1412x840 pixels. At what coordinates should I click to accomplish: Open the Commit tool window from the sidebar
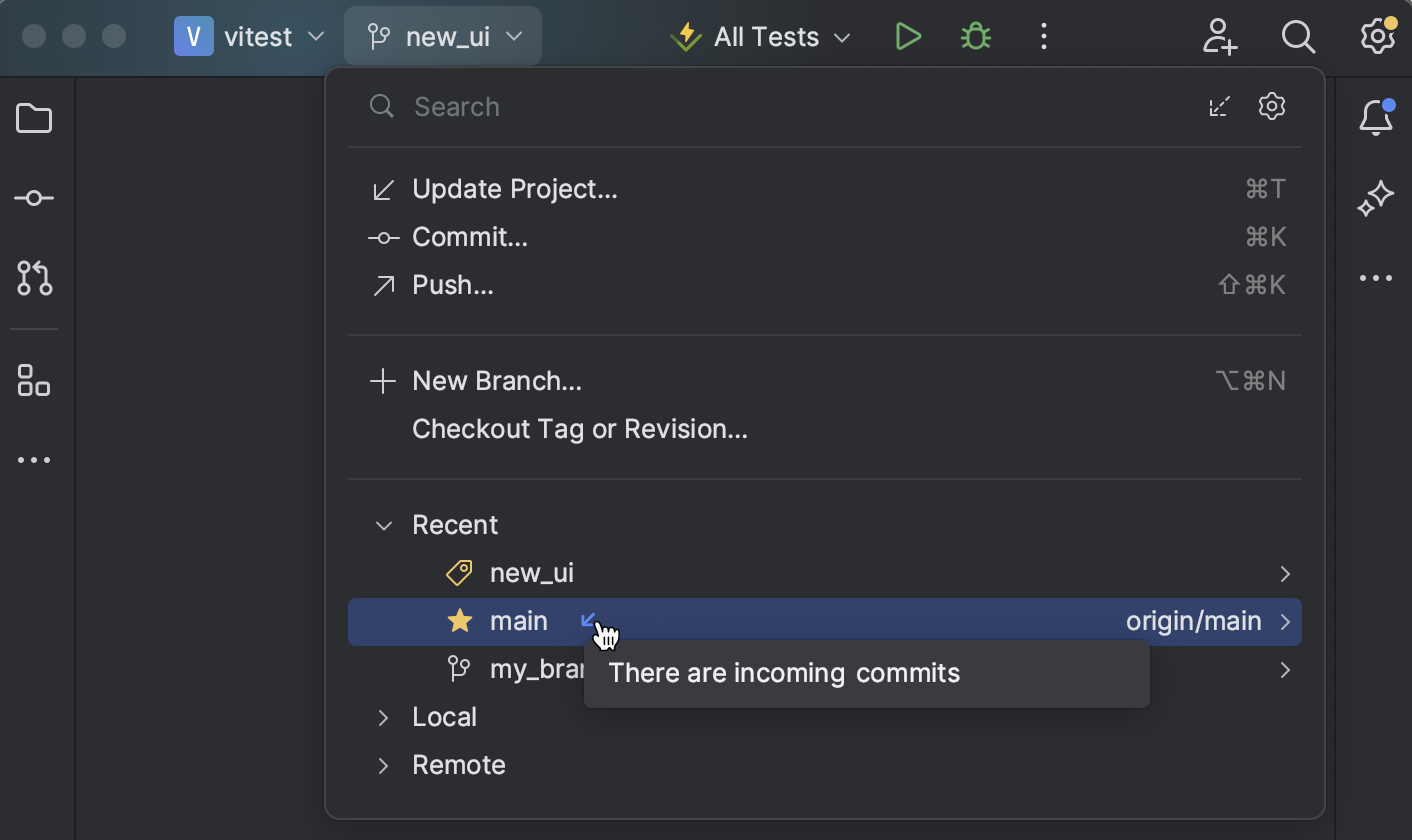tap(33, 197)
